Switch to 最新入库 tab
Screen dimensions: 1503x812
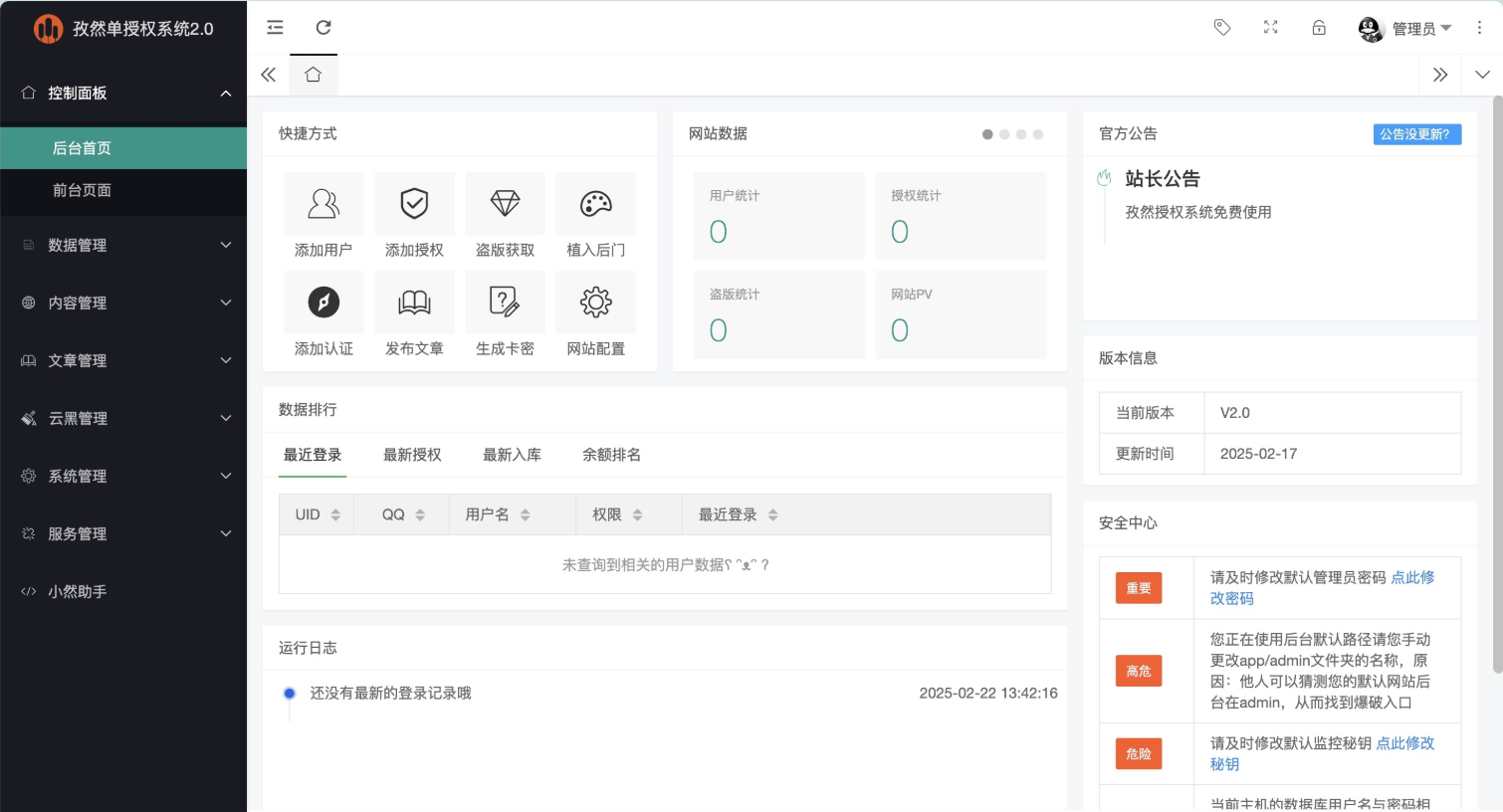click(512, 455)
